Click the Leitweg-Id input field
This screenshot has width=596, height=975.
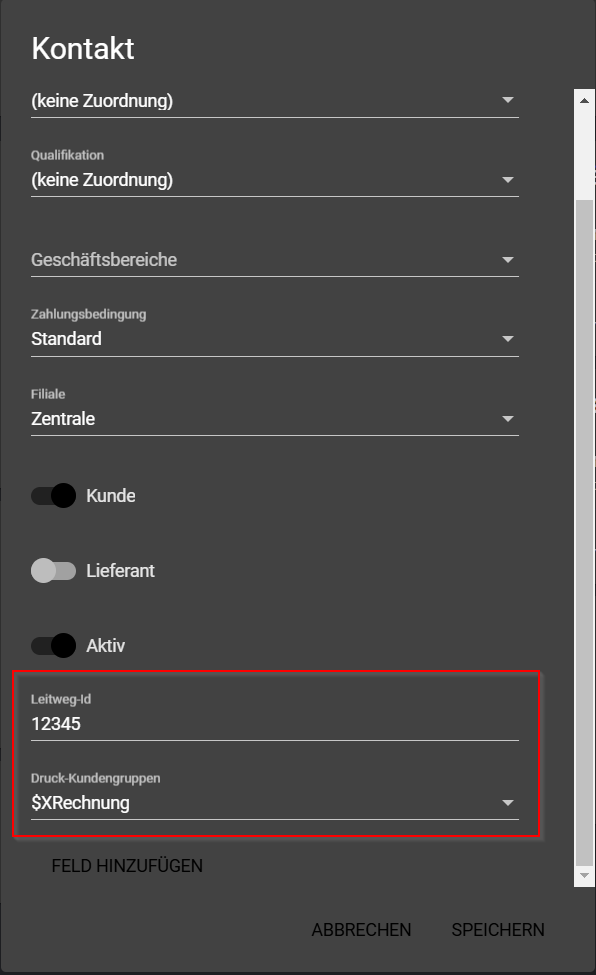point(274,724)
